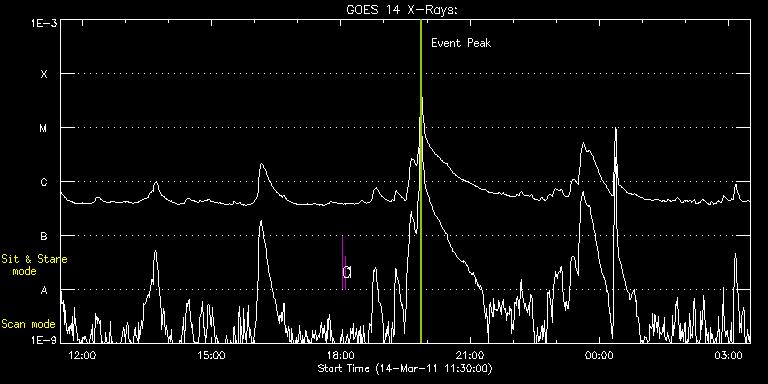Click the "Start Time (14-Mar-11 11:30:00)" caption
The image size is (768, 384).
pos(405,369)
